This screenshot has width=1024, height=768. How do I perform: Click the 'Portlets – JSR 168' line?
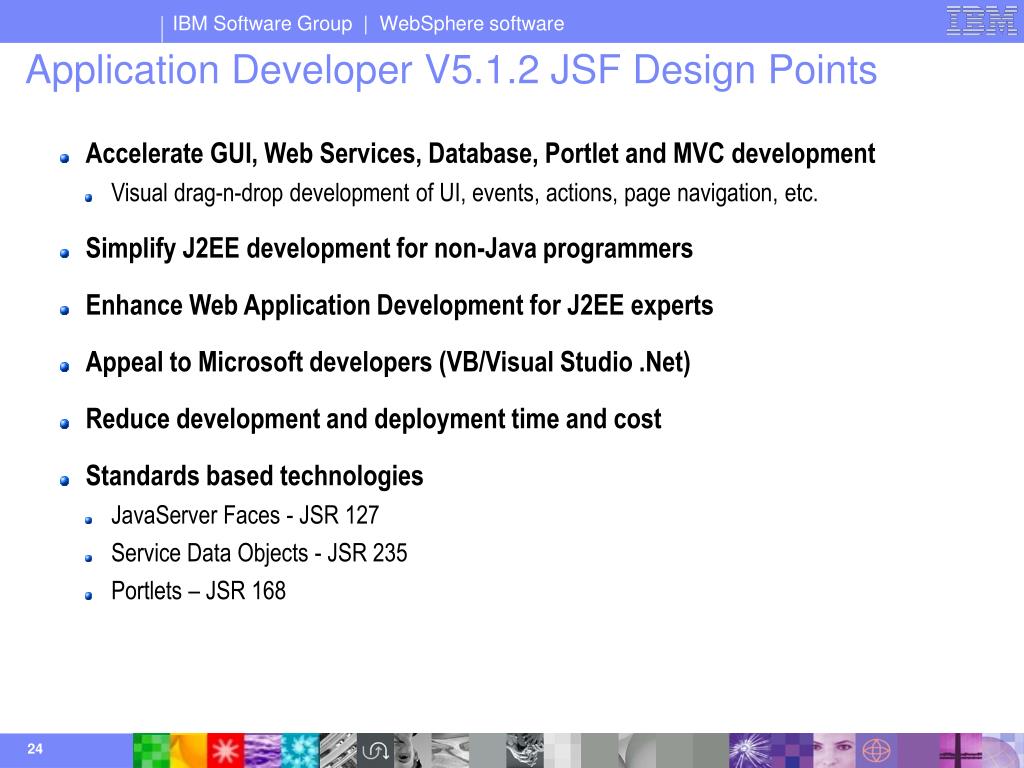(199, 591)
